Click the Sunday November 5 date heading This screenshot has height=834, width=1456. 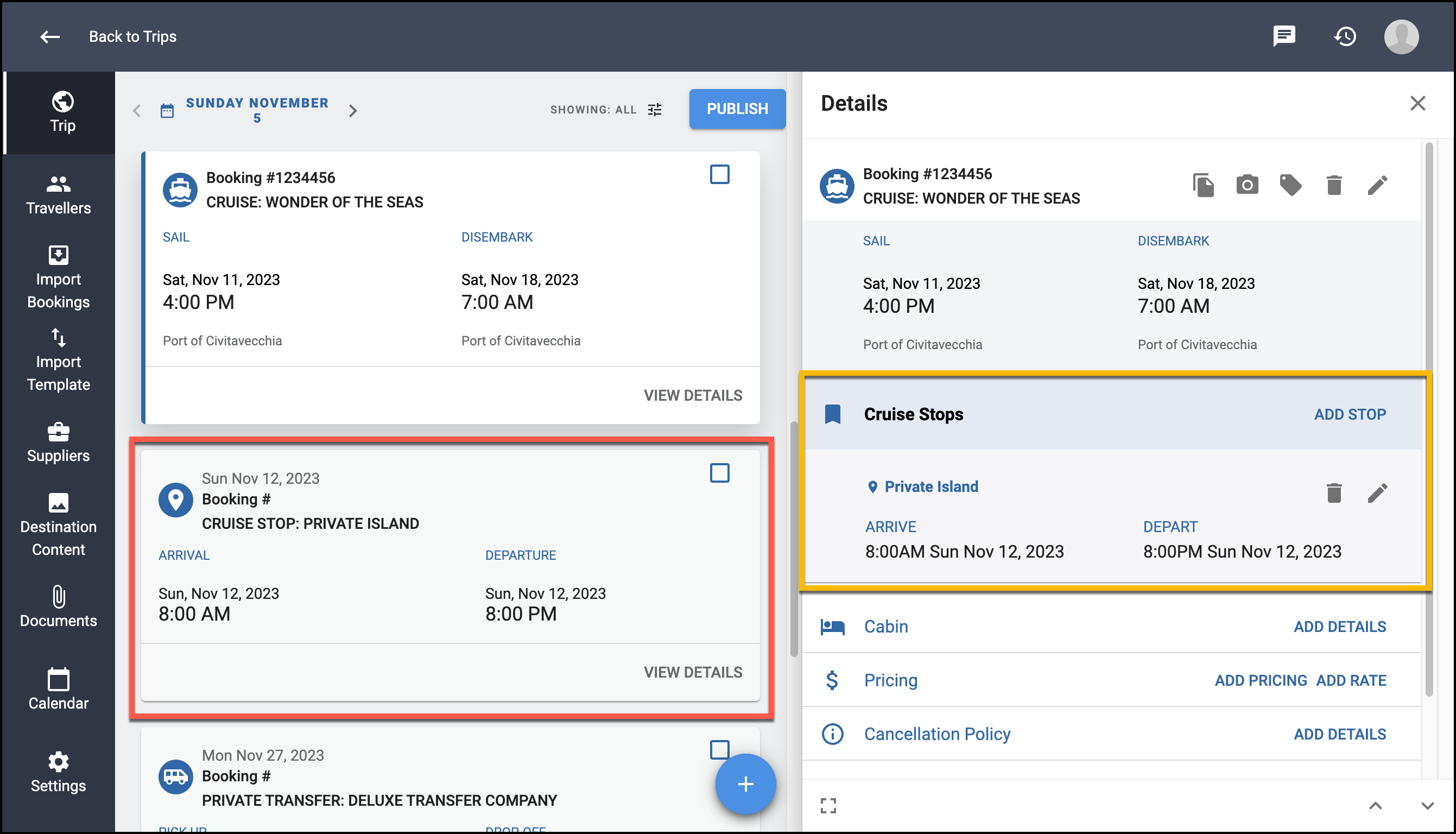click(257, 110)
